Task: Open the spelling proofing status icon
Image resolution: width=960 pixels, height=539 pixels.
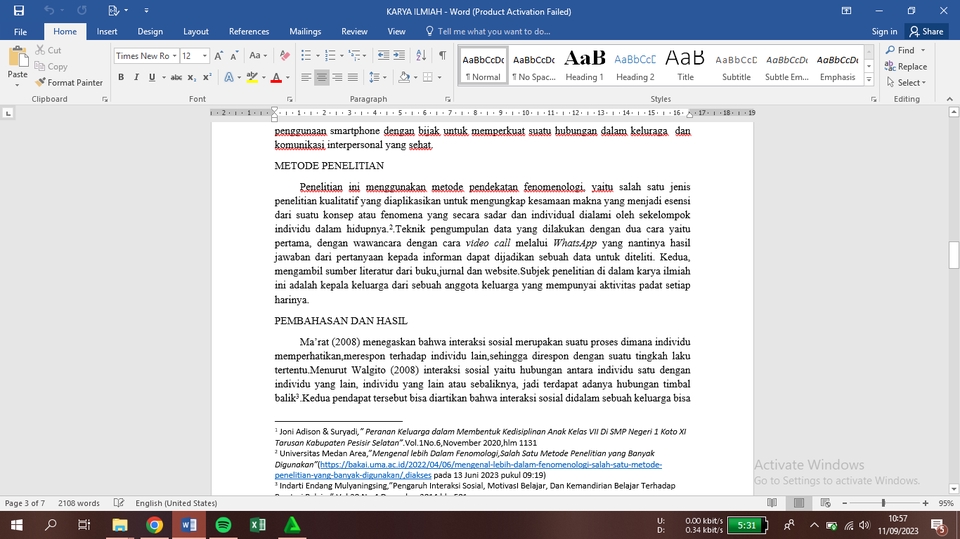Action: [119, 503]
